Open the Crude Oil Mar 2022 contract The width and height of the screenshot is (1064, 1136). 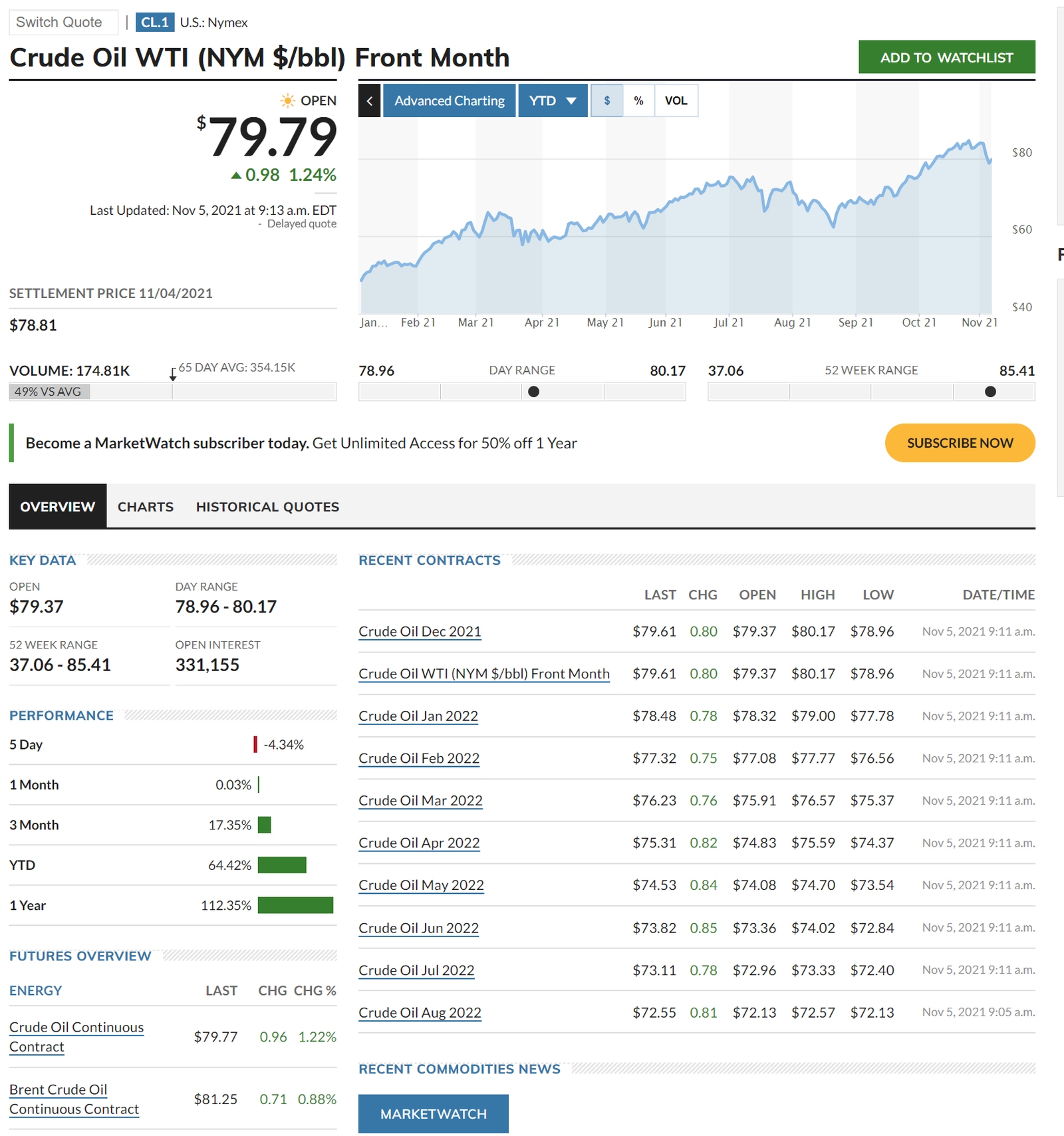pos(420,801)
